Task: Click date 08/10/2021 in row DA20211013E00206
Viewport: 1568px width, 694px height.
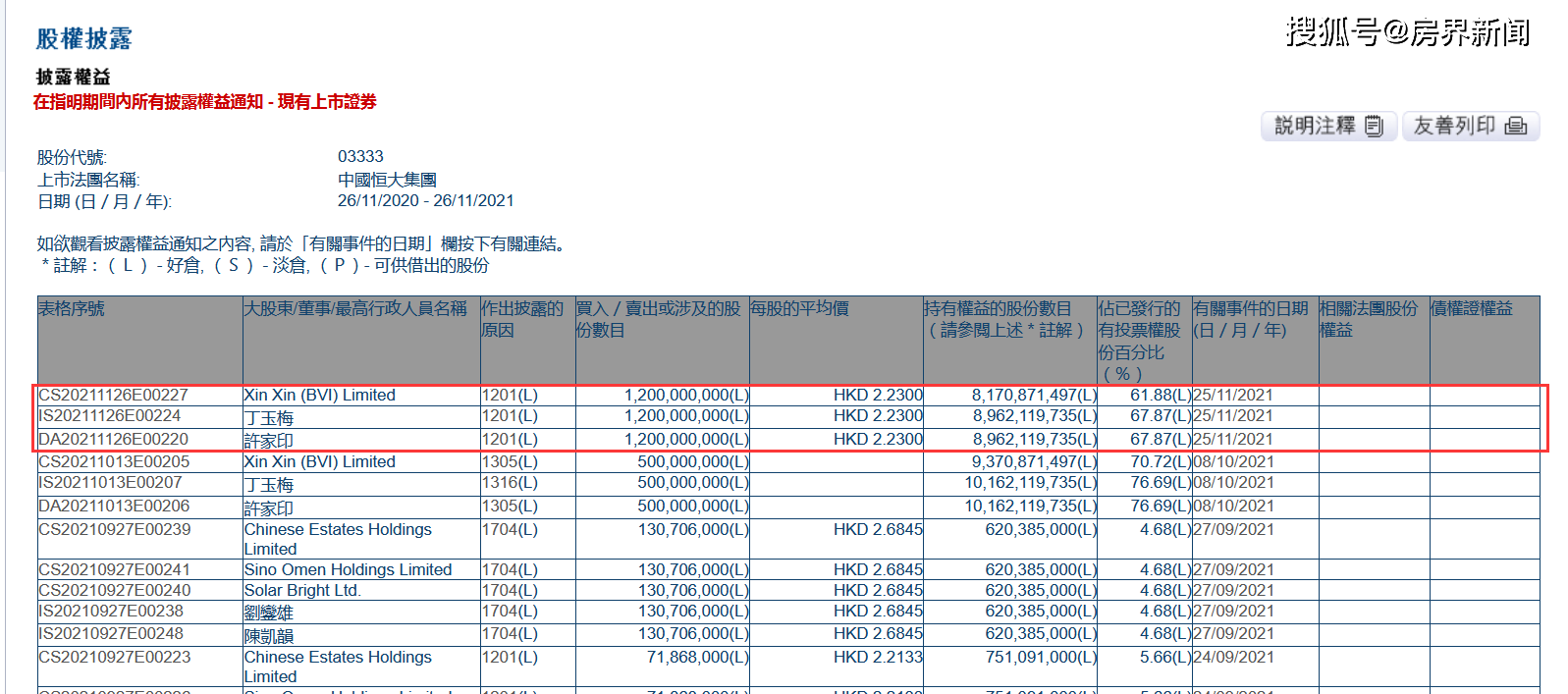Action: (x=1233, y=507)
